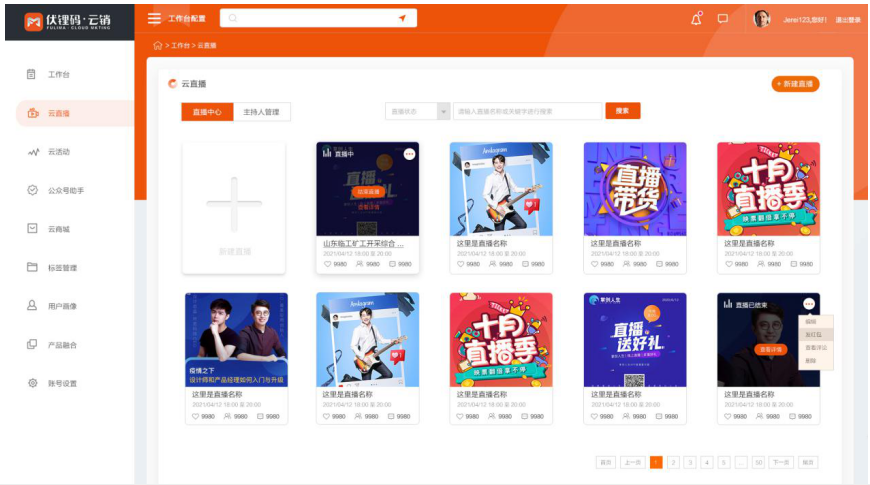Open the three-dot menu on 山东临工 live card
The width and height of the screenshot is (870, 485).
pyautogui.click(x=409, y=154)
